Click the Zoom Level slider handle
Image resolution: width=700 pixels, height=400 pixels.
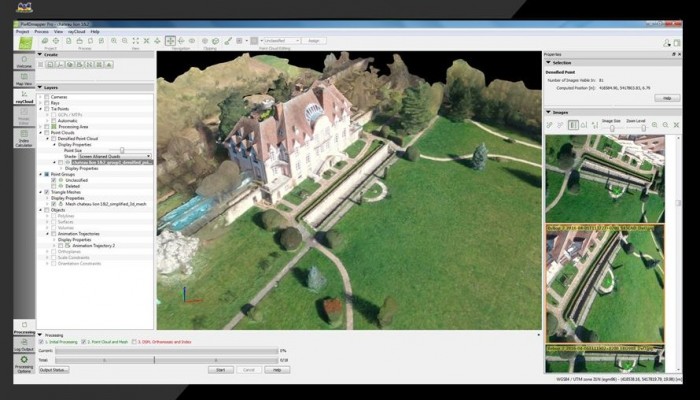click(643, 128)
